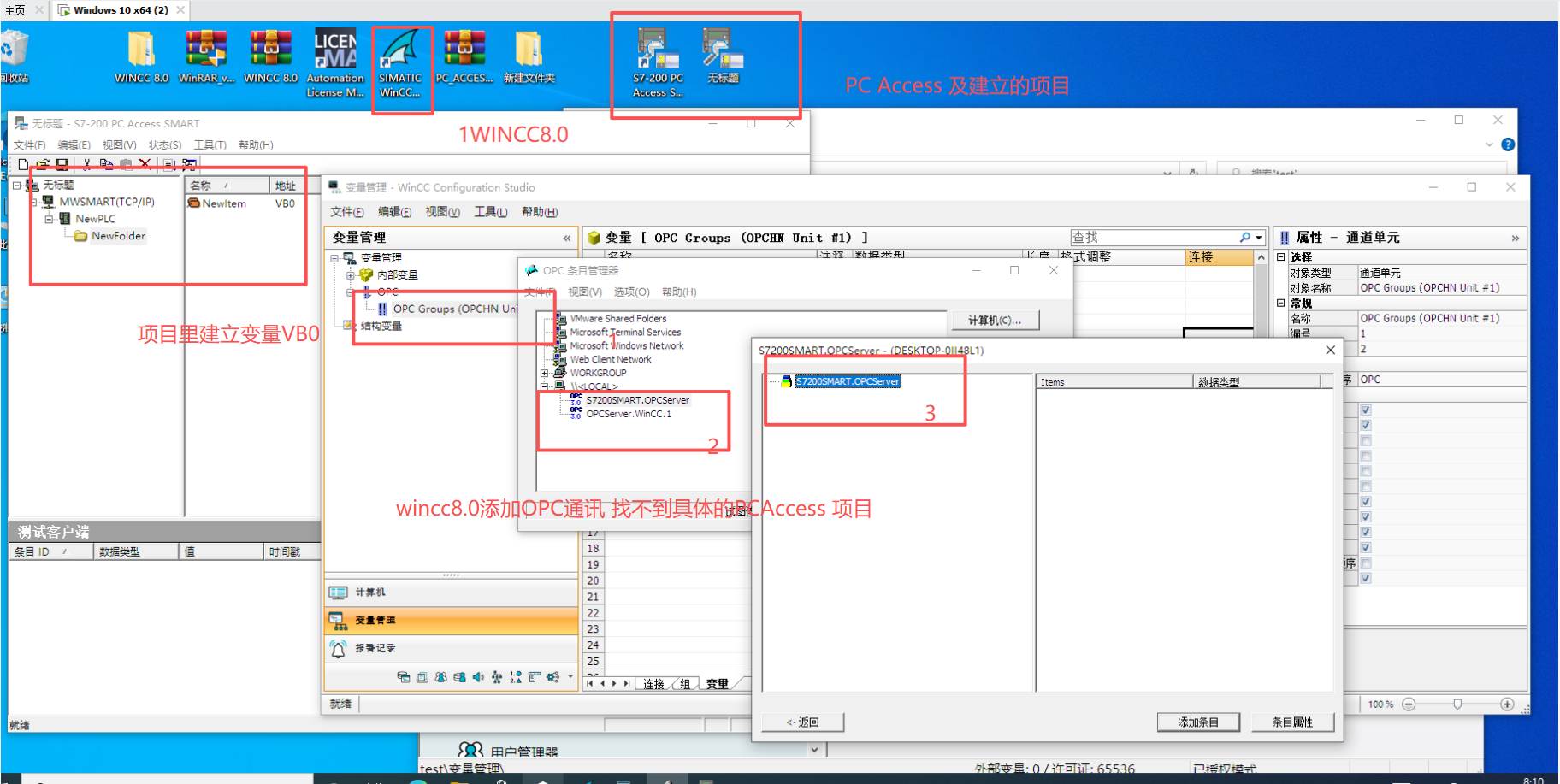Click the two-users icon in WinCC navigation strip
This screenshot has width=1560, height=784.
click(x=440, y=677)
